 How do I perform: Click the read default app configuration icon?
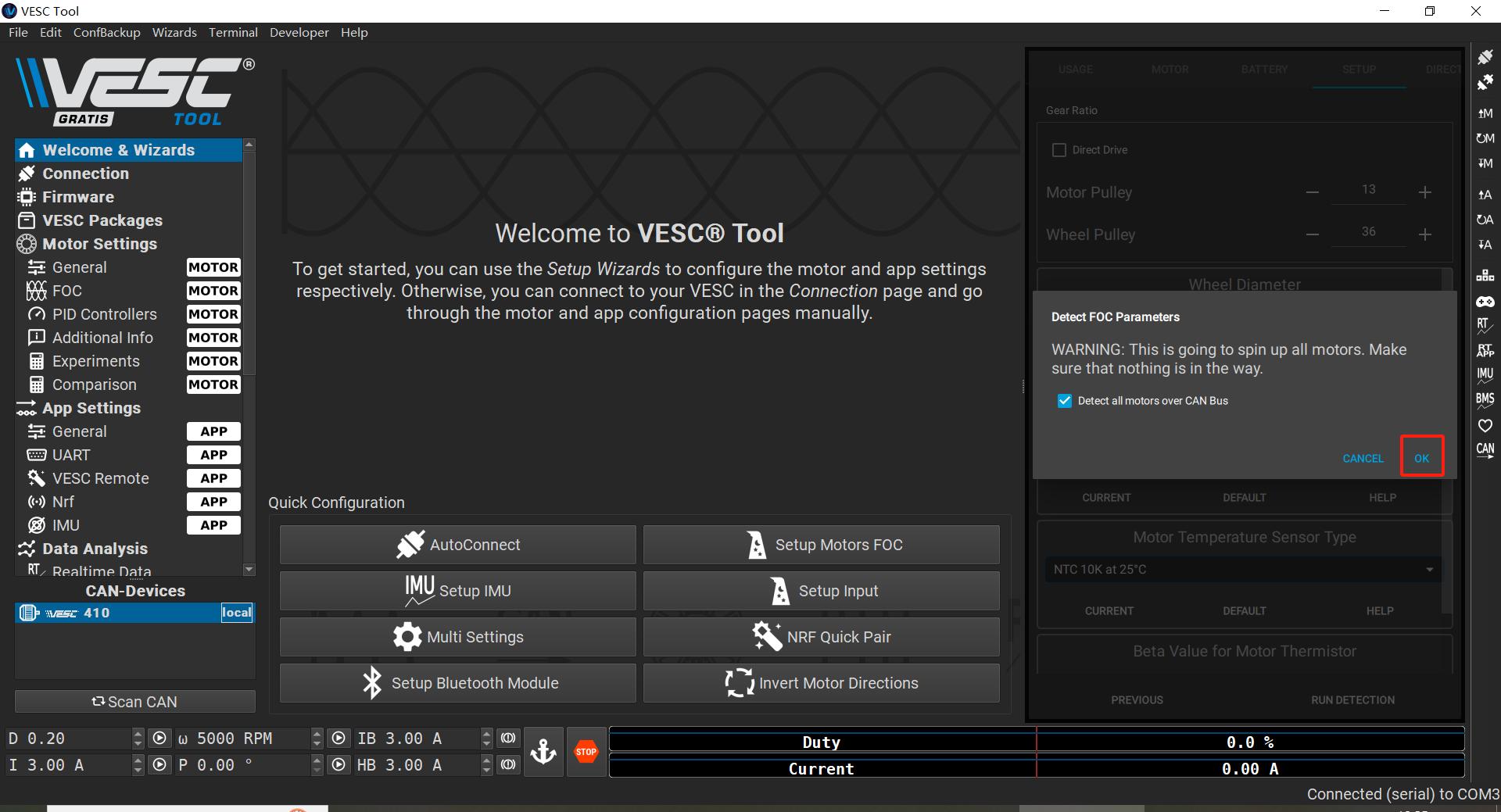[1485, 220]
